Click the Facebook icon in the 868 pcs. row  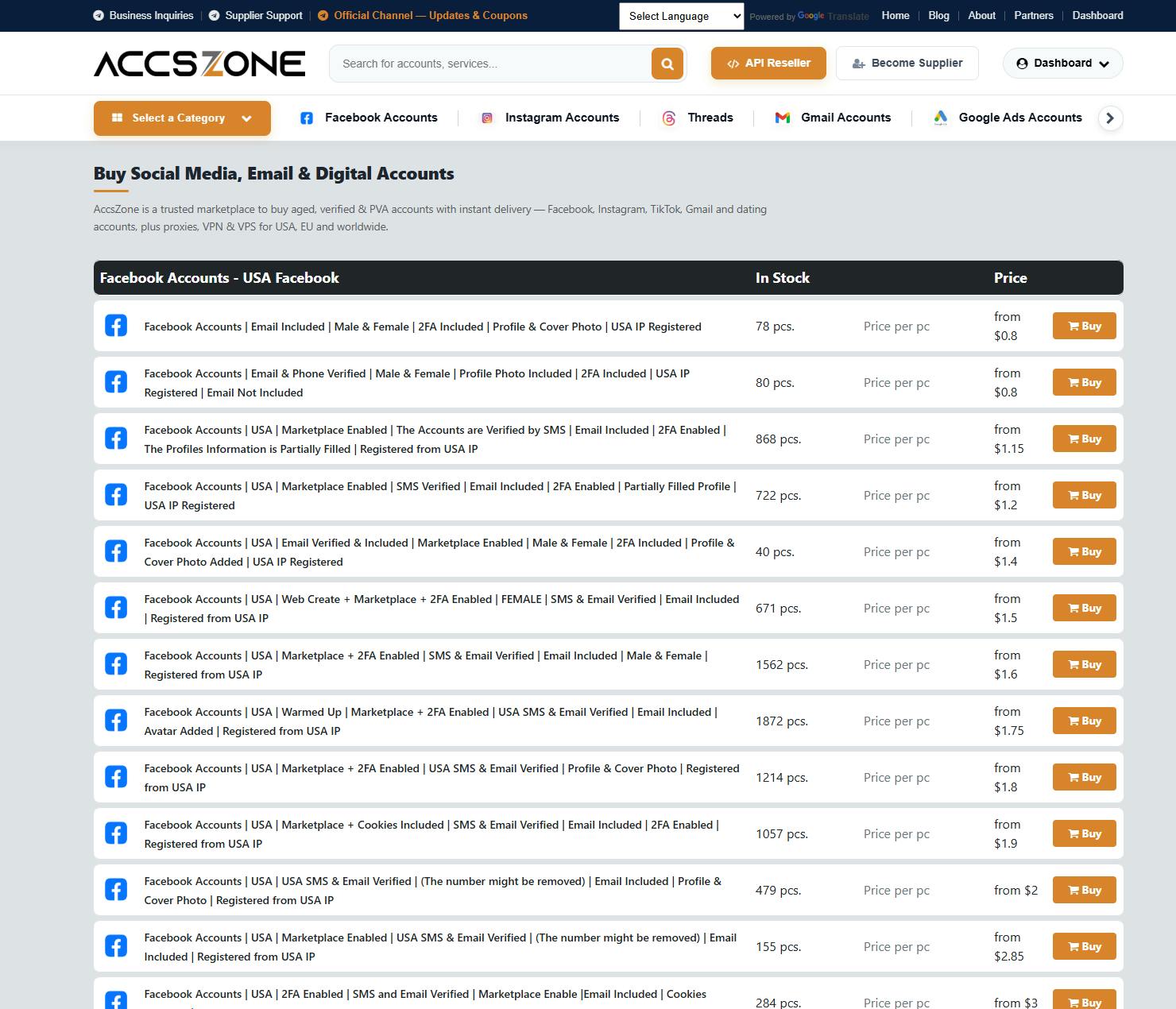(x=116, y=439)
